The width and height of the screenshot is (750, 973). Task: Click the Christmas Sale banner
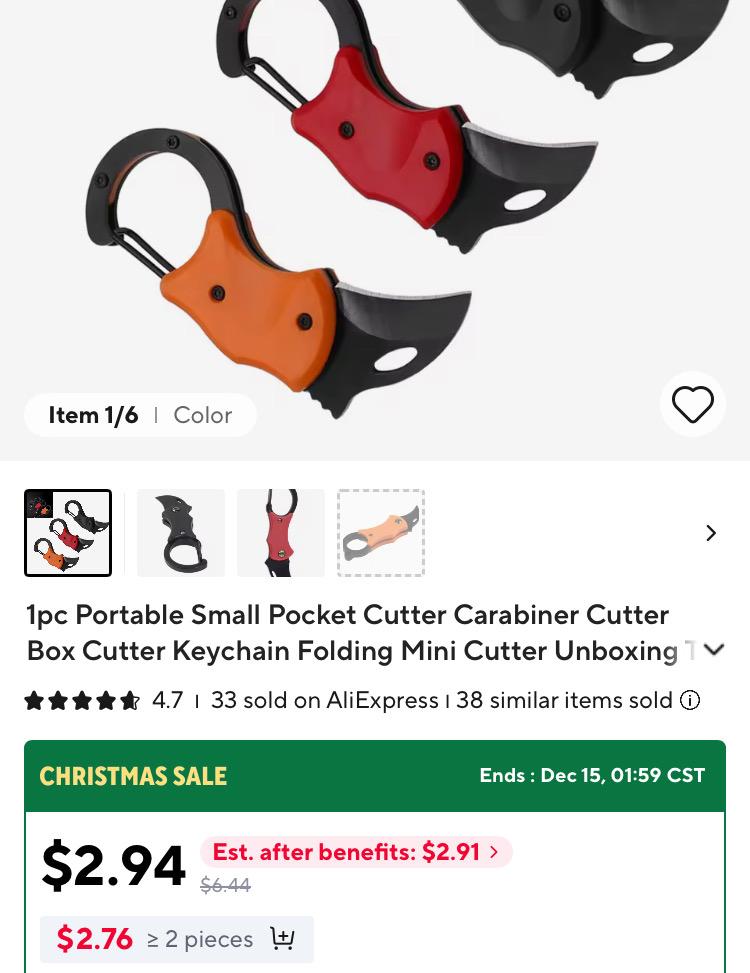[x=375, y=776]
